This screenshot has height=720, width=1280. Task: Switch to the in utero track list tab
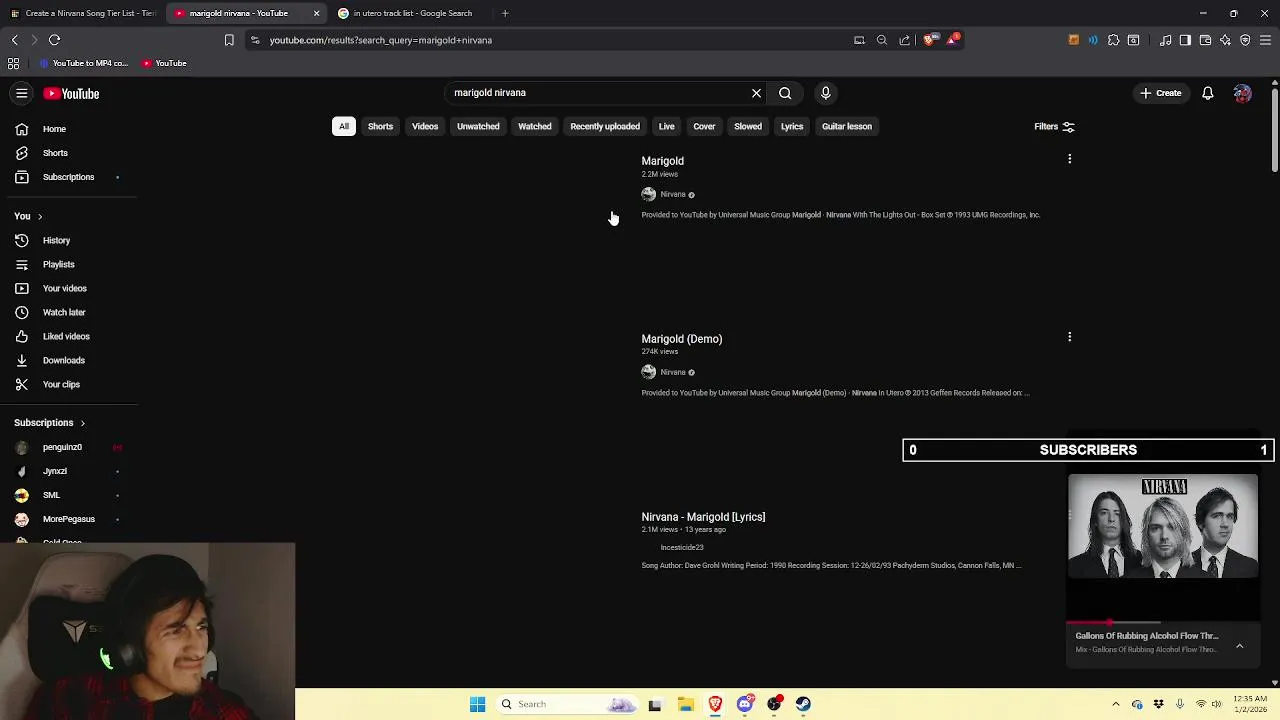(411, 13)
